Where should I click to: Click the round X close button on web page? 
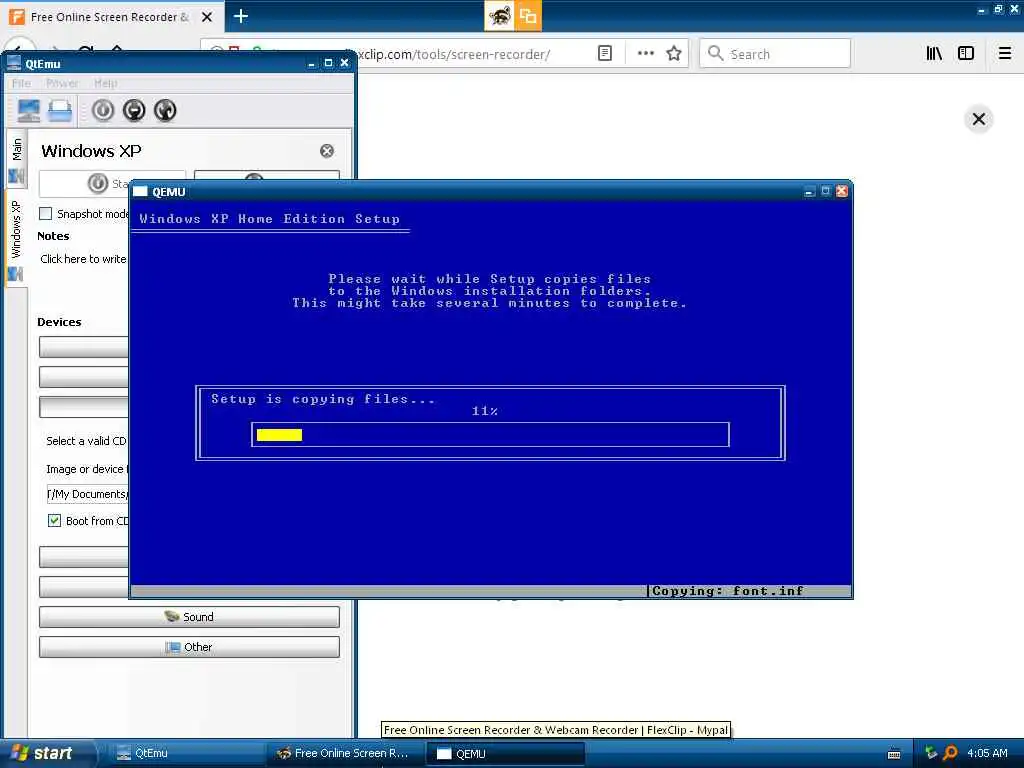click(978, 119)
